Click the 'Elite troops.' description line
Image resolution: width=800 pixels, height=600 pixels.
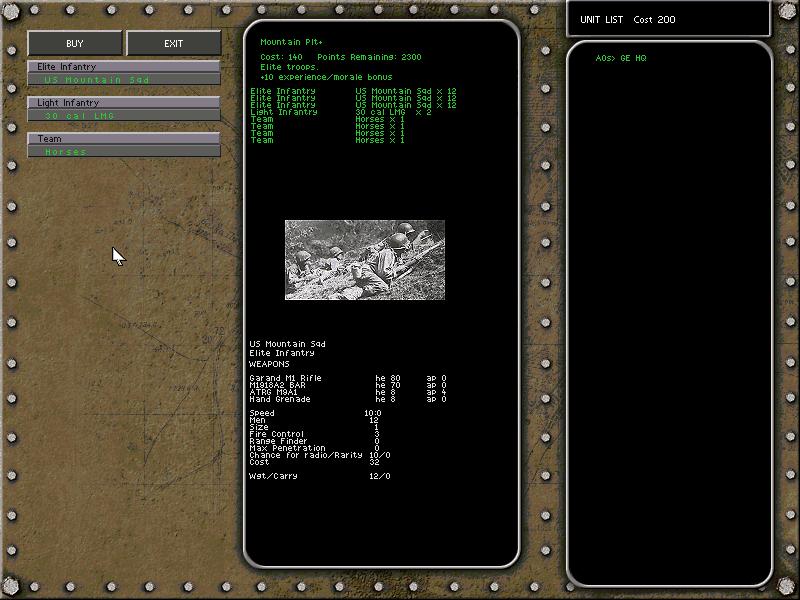(289, 67)
